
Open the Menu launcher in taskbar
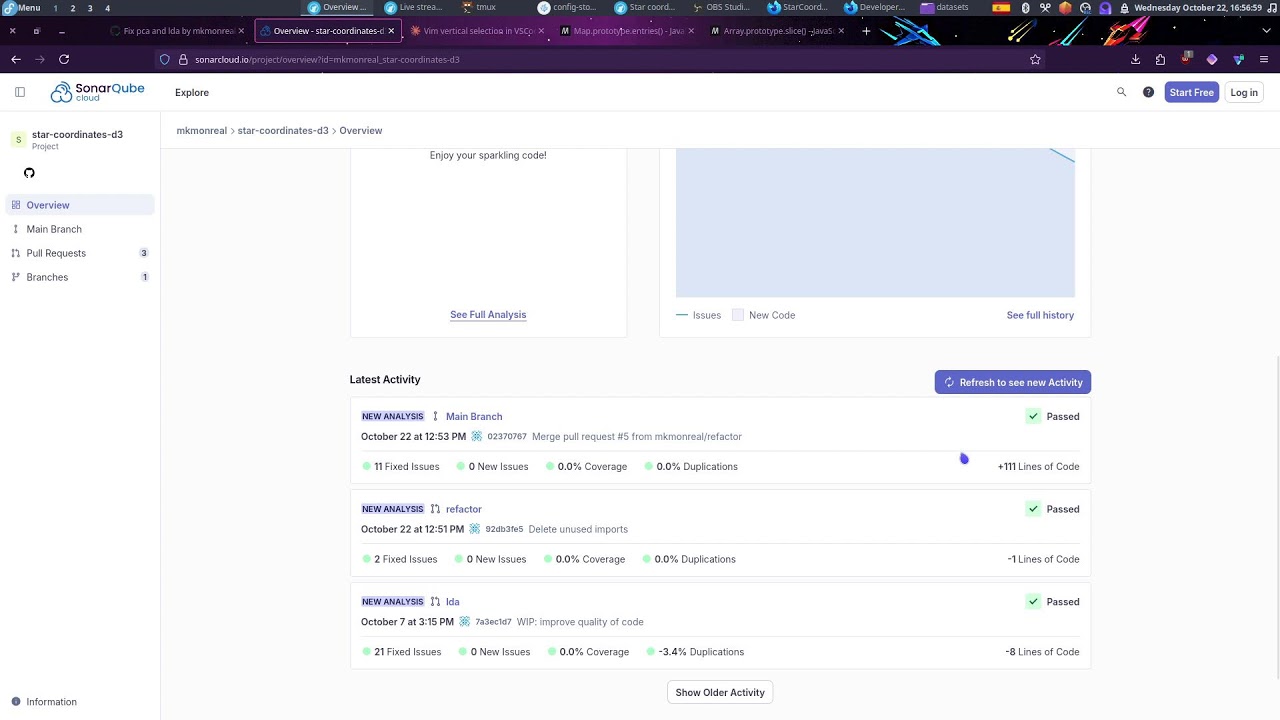22,8
